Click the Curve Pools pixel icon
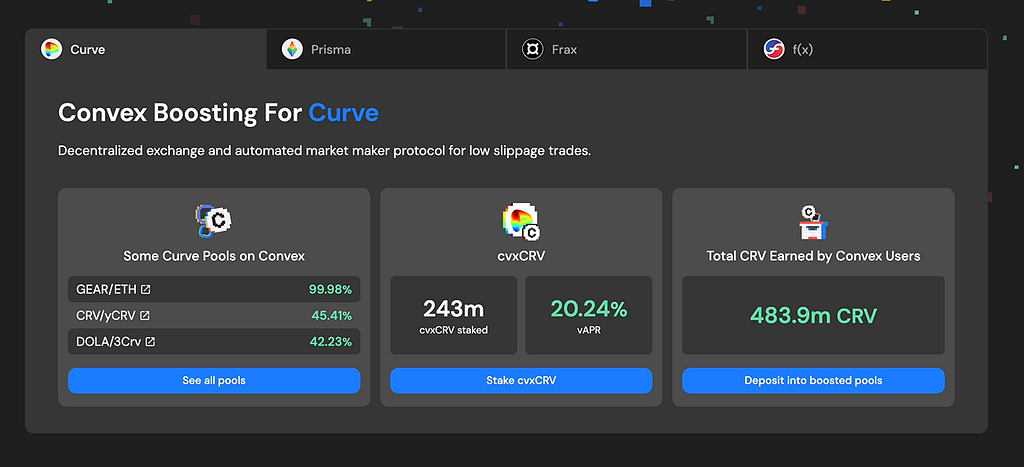The width and height of the screenshot is (1024, 467). 214,221
